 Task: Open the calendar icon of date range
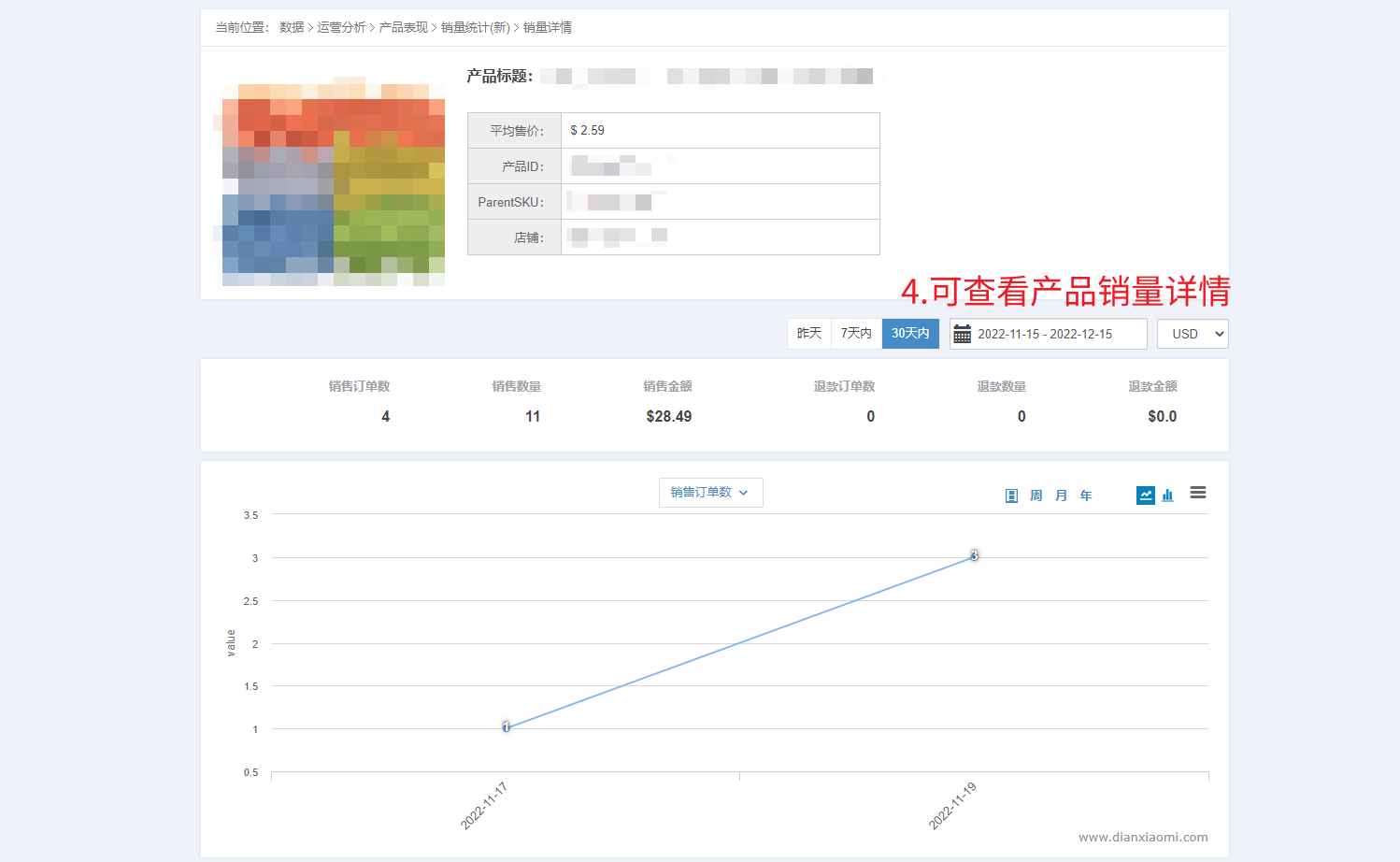click(x=963, y=334)
